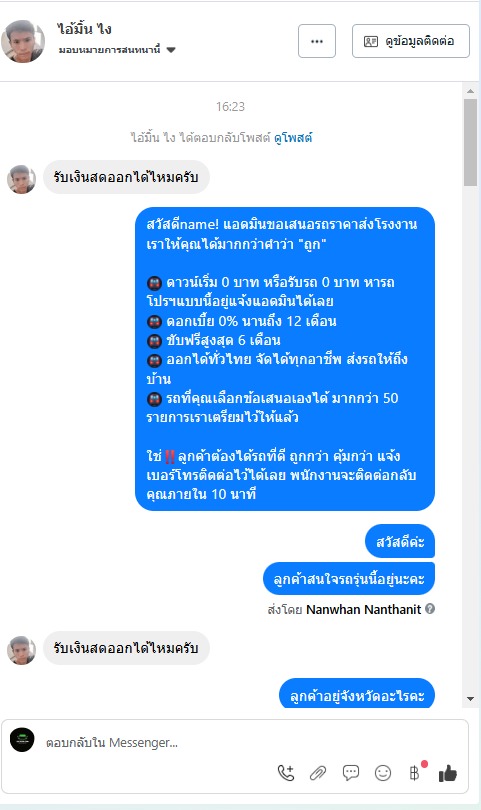Open the ดูโพสต์ link

[x=293, y=137]
